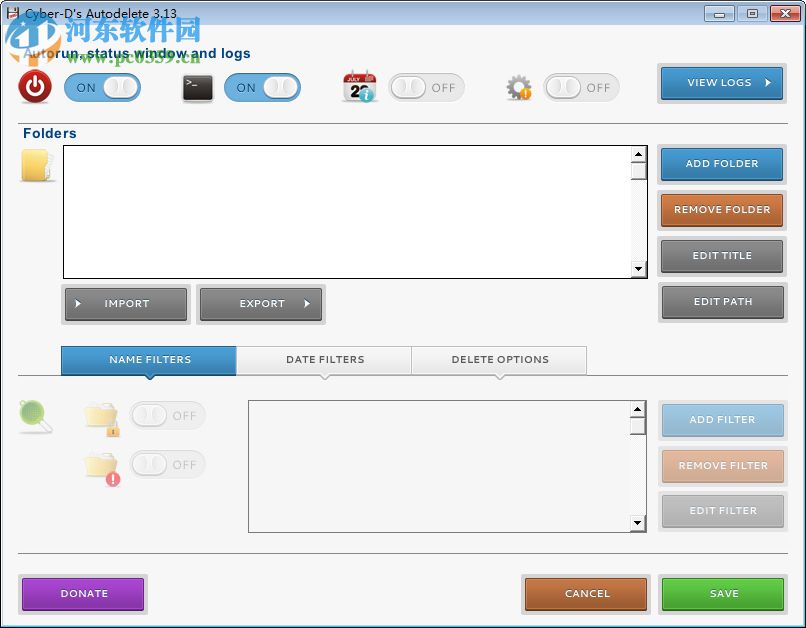Select the NAME FILTERS tab
Screen dimensions: 806x628
click(148, 360)
